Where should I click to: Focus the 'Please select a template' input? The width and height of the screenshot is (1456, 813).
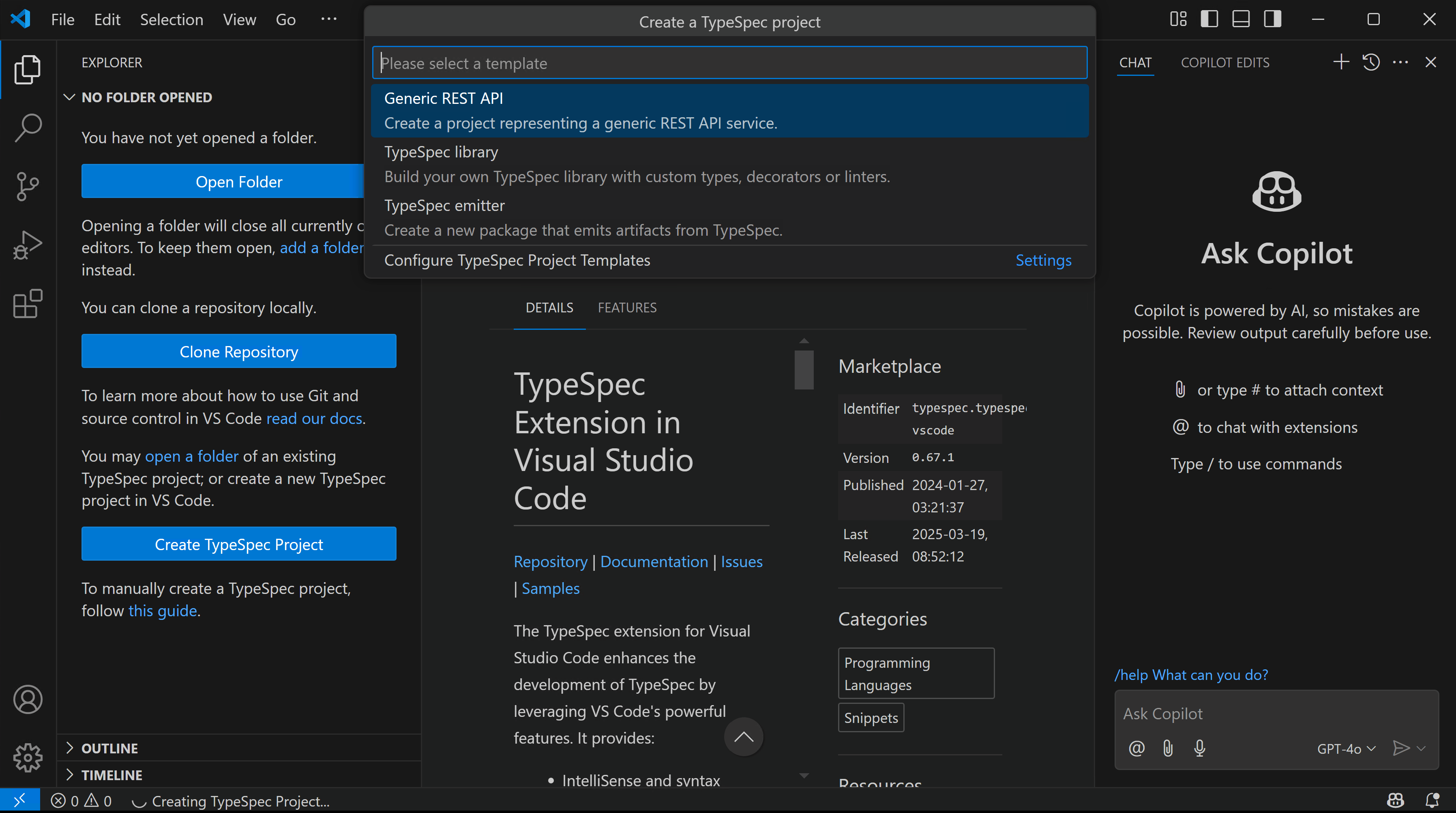pos(730,63)
